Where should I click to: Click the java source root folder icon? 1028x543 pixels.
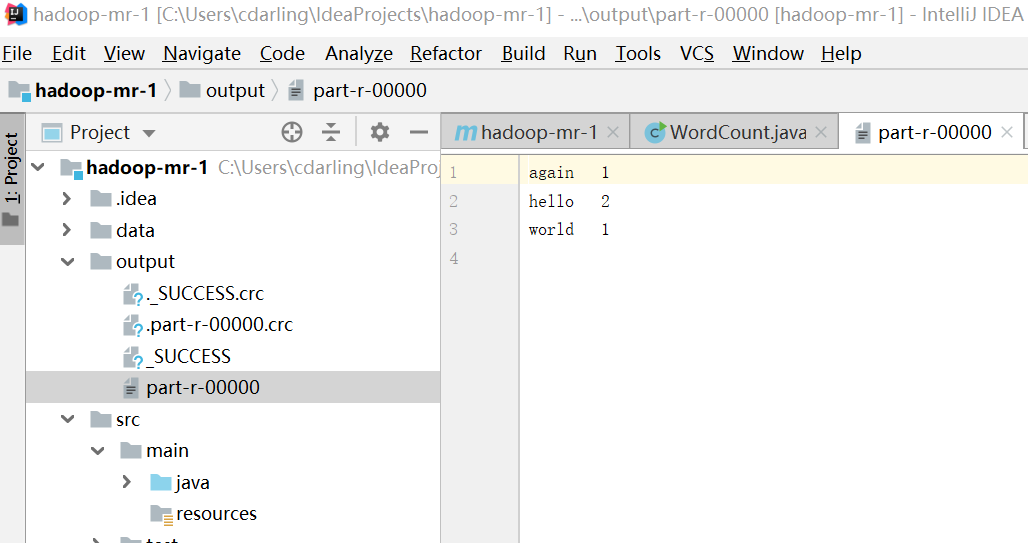pos(161,483)
